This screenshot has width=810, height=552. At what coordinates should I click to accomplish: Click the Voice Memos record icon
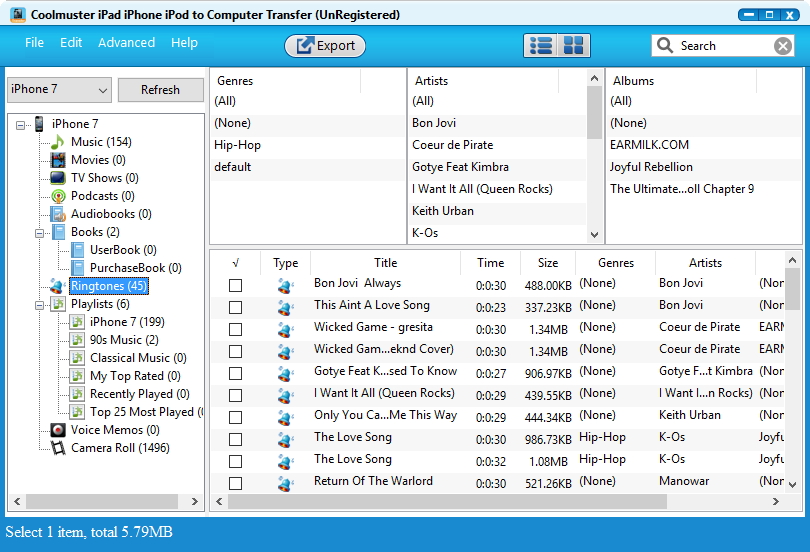coord(58,430)
